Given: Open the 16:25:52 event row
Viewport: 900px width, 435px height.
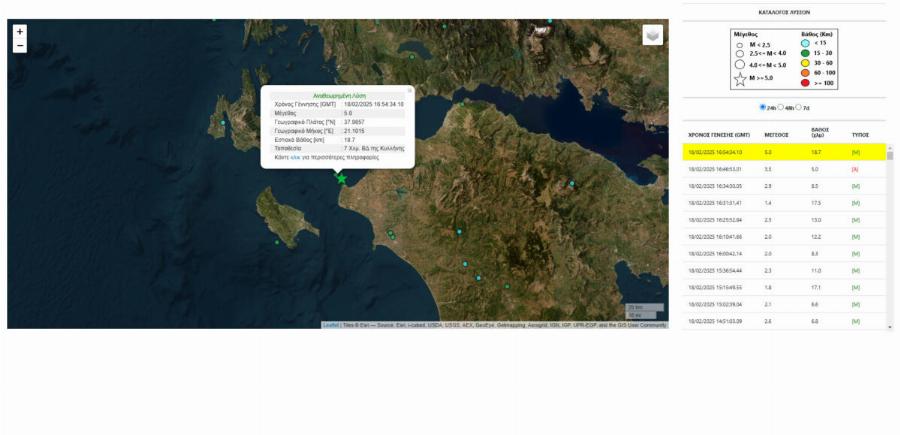Looking at the screenshot, I should pos(784,220).
